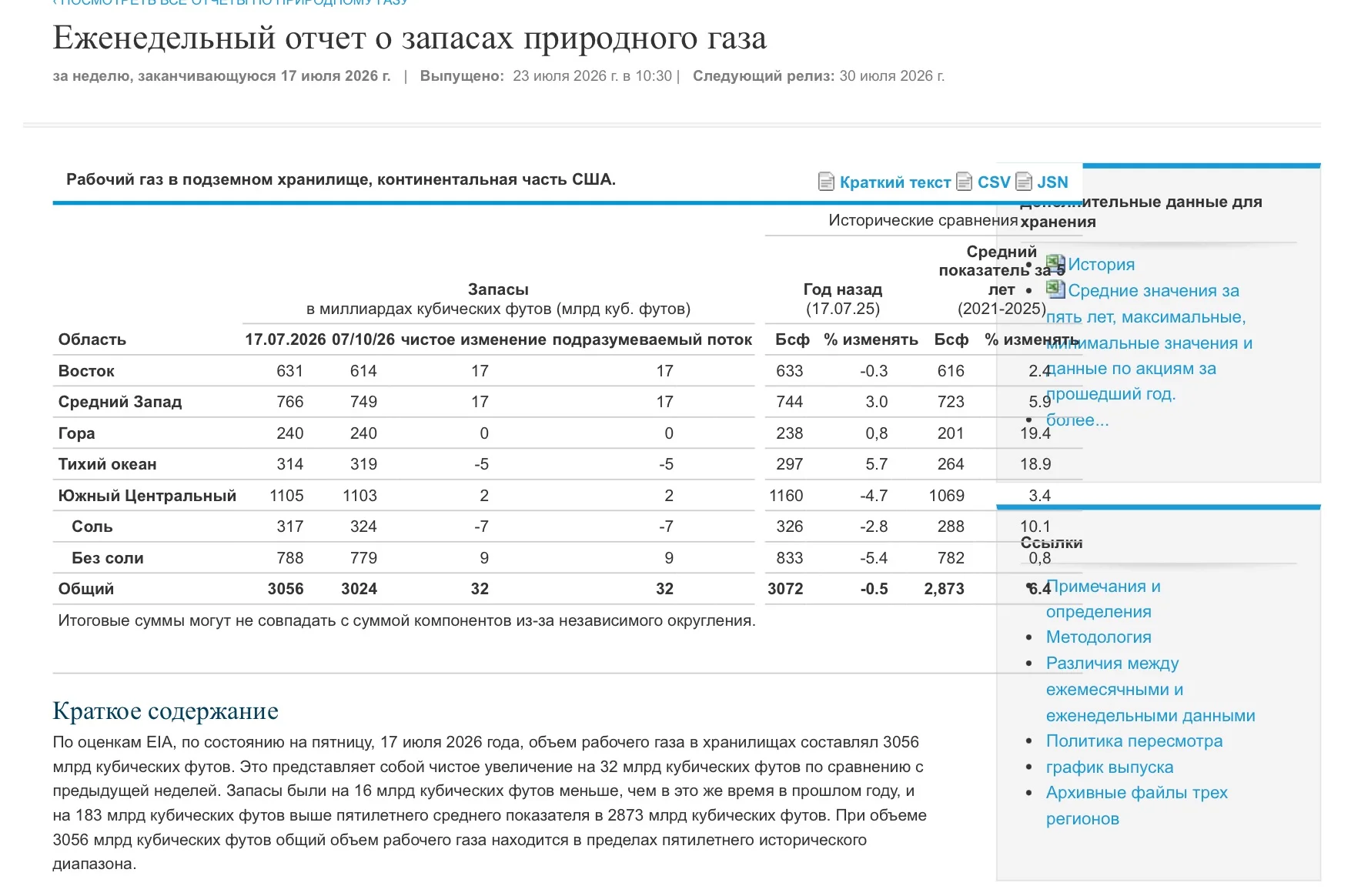
Task: Click the Исторические сравнения header
Action: point(923,220)
